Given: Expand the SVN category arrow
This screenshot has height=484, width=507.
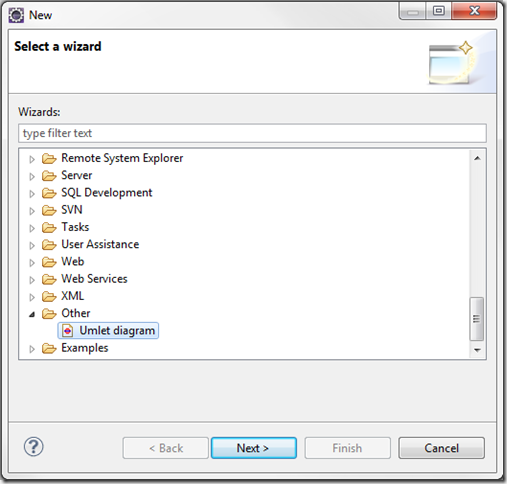Looking at the screenshot, I should (x=32, y=211).
